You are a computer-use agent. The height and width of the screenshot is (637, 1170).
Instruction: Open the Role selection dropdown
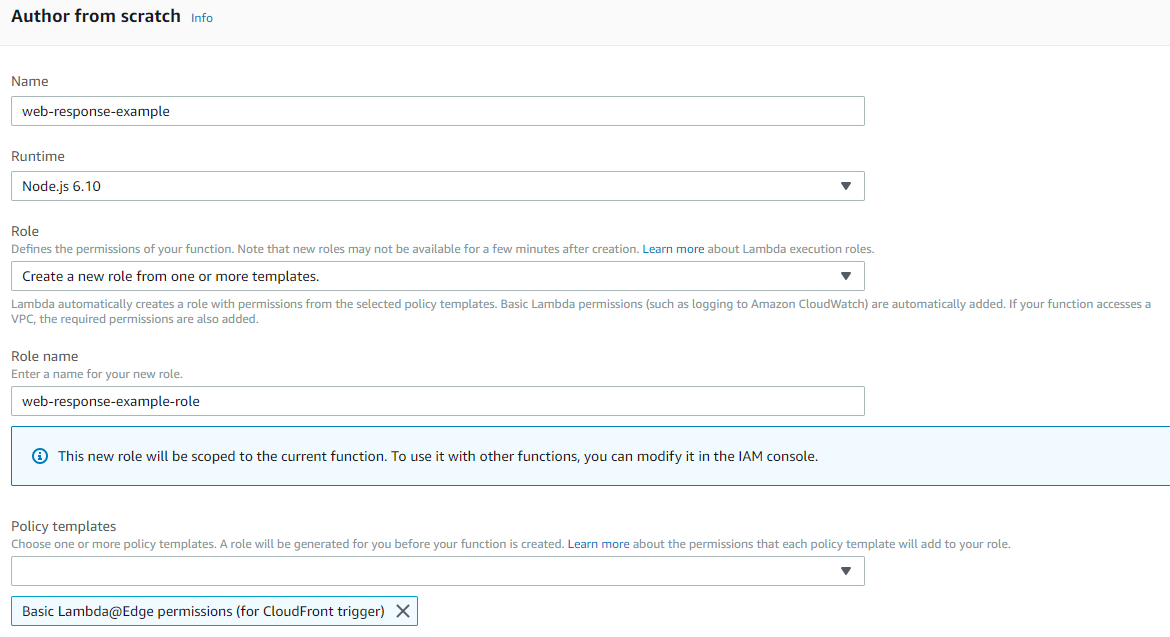[437, 276]
